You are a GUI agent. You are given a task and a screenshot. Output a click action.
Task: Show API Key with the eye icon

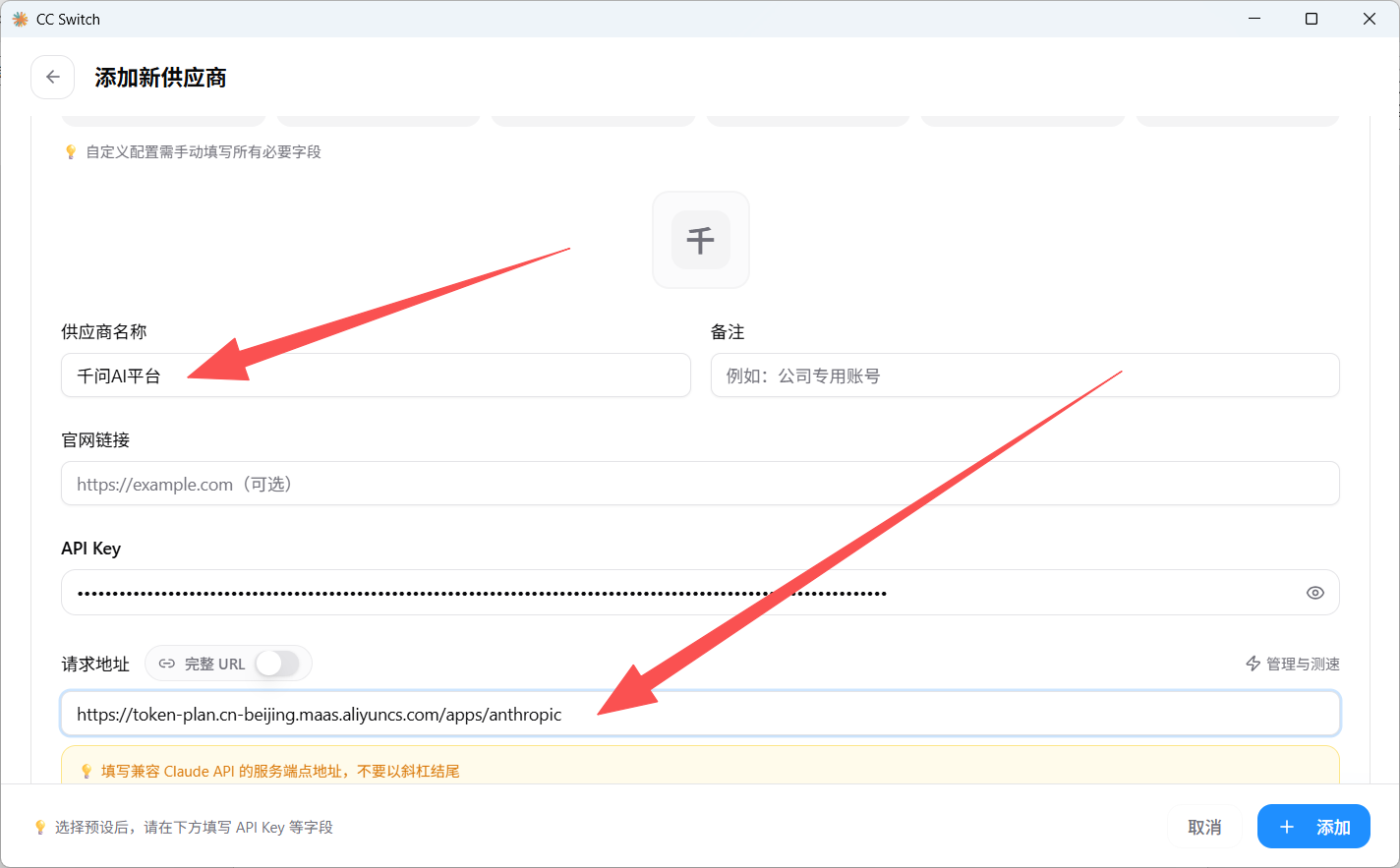[x=1314, y=593]
